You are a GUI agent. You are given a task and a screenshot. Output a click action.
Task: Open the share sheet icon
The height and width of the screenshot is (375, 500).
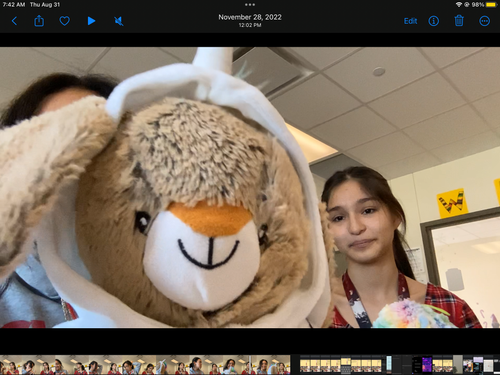39,21
